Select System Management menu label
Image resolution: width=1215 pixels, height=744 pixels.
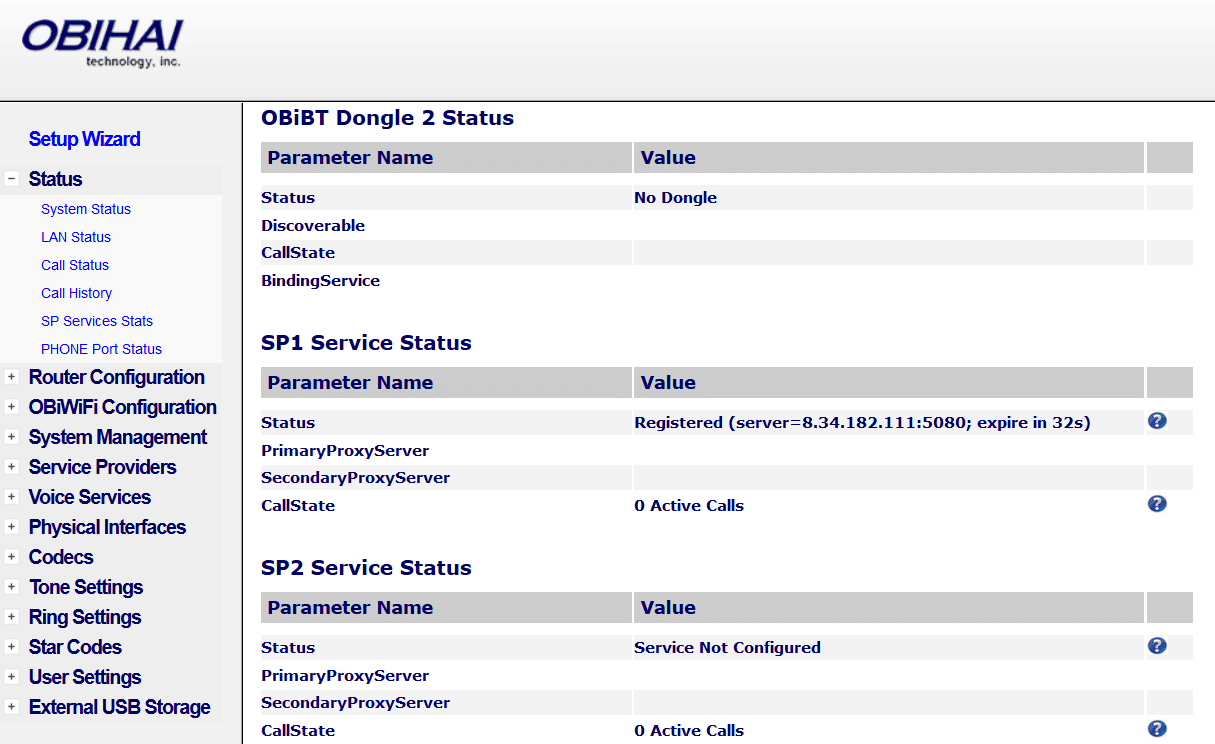tap(118, 437)
